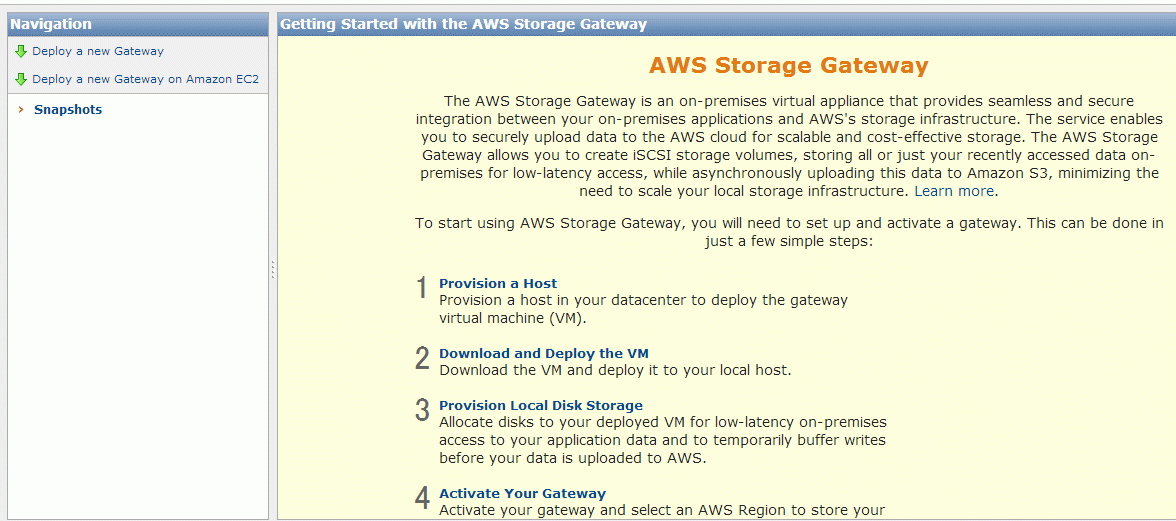Click the dotted splitter handle between panels

pos(273,270)
